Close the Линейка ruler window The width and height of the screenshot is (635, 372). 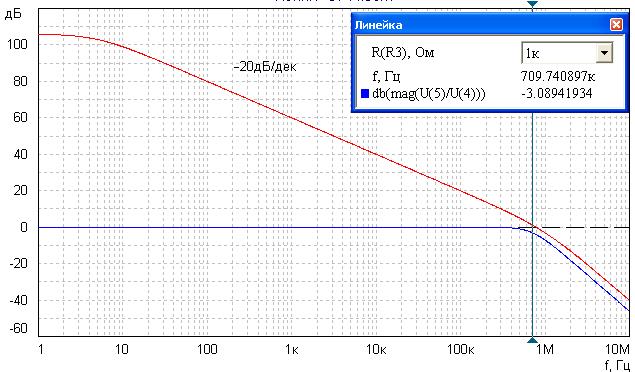click(x=616, y=25)
